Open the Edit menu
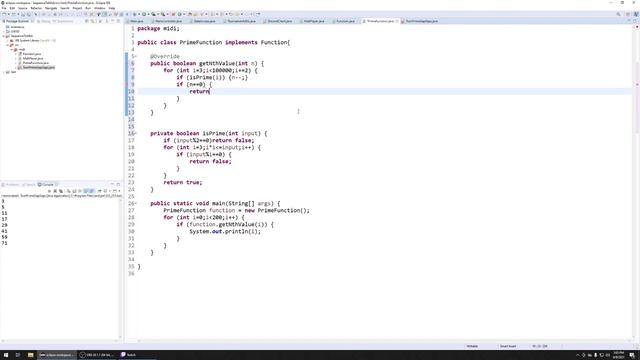This screenshot has width=640, height=360. click(12, 8)
